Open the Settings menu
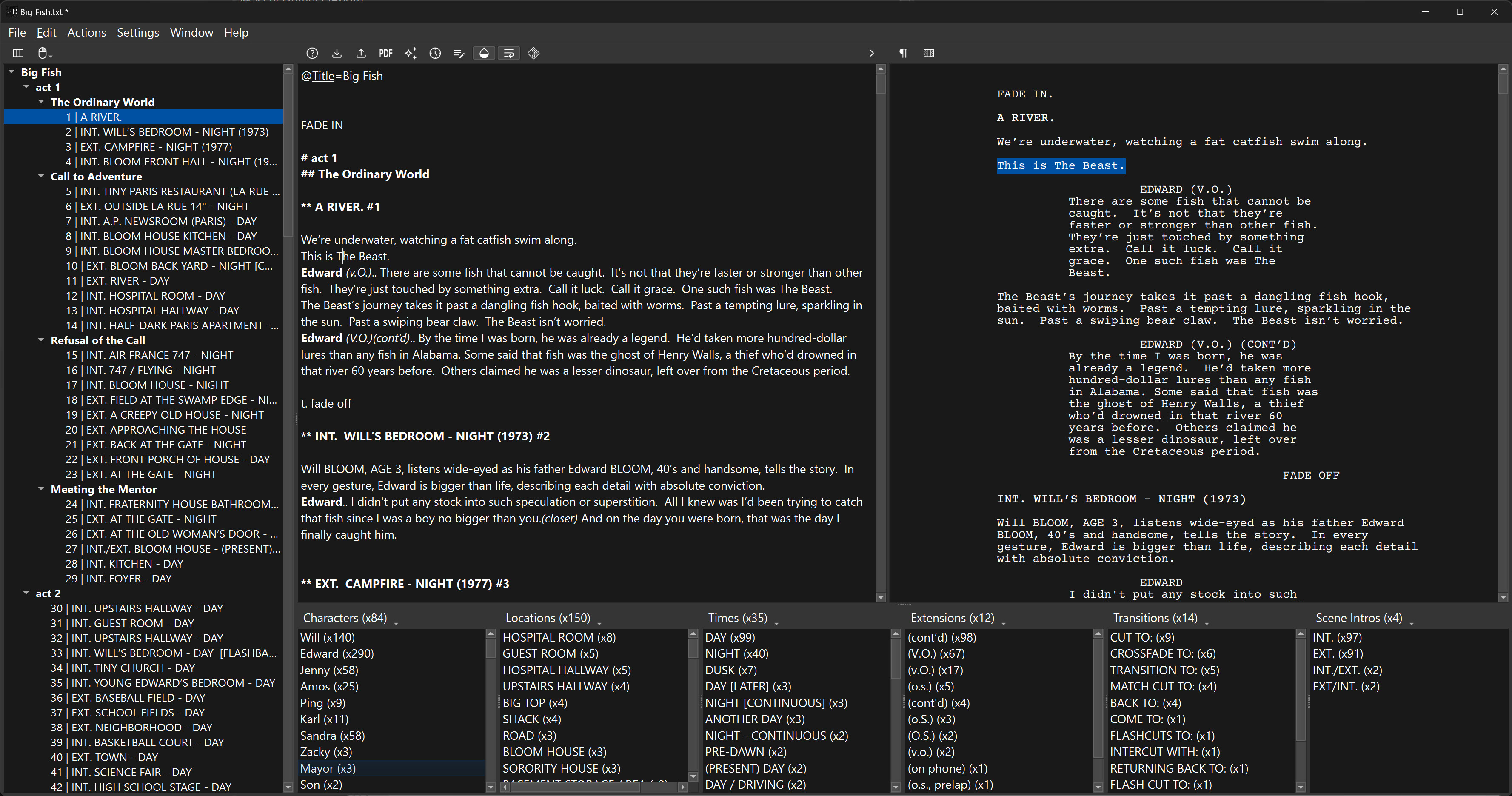The image size is (1512, 796). click(x=137, y=32)
